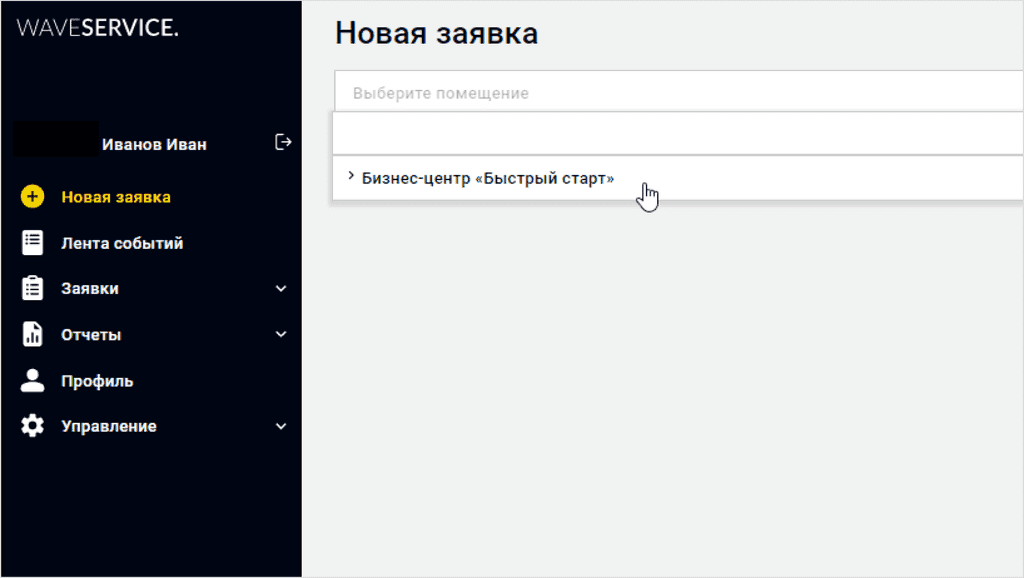Image resolution: width=1024 pixels, height=578 pixels.
Task: Select Бизнес-центр «Быстрый старт» in the list
Action: (x=488, y=178)
